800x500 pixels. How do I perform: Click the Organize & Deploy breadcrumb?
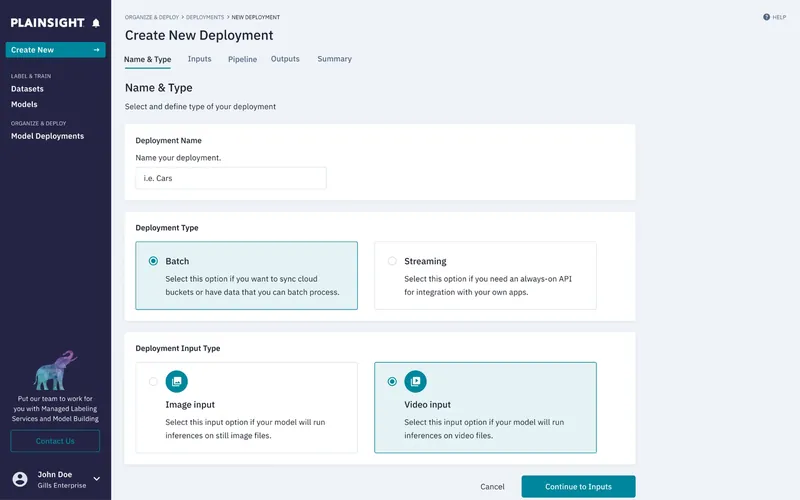(x=152, y=17)
